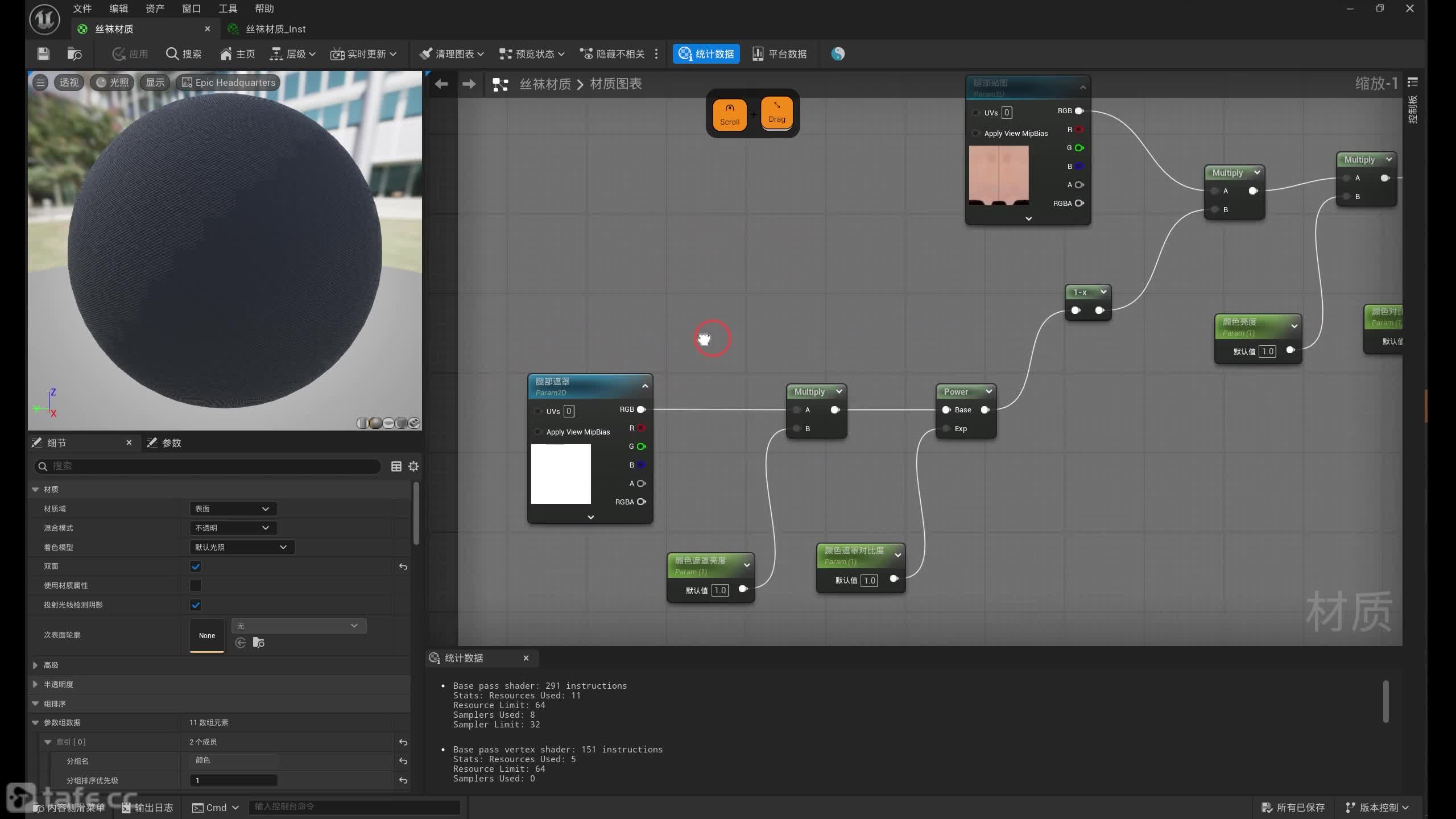Toggle Apply View MipBias pin on 腿部遮罩
1456x819 pixels.
[538, 432]
